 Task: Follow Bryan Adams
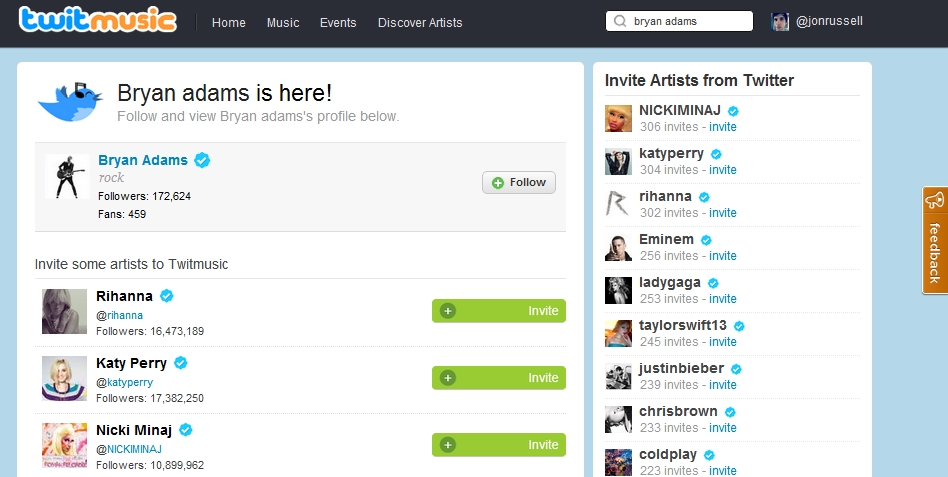point(519,183)
